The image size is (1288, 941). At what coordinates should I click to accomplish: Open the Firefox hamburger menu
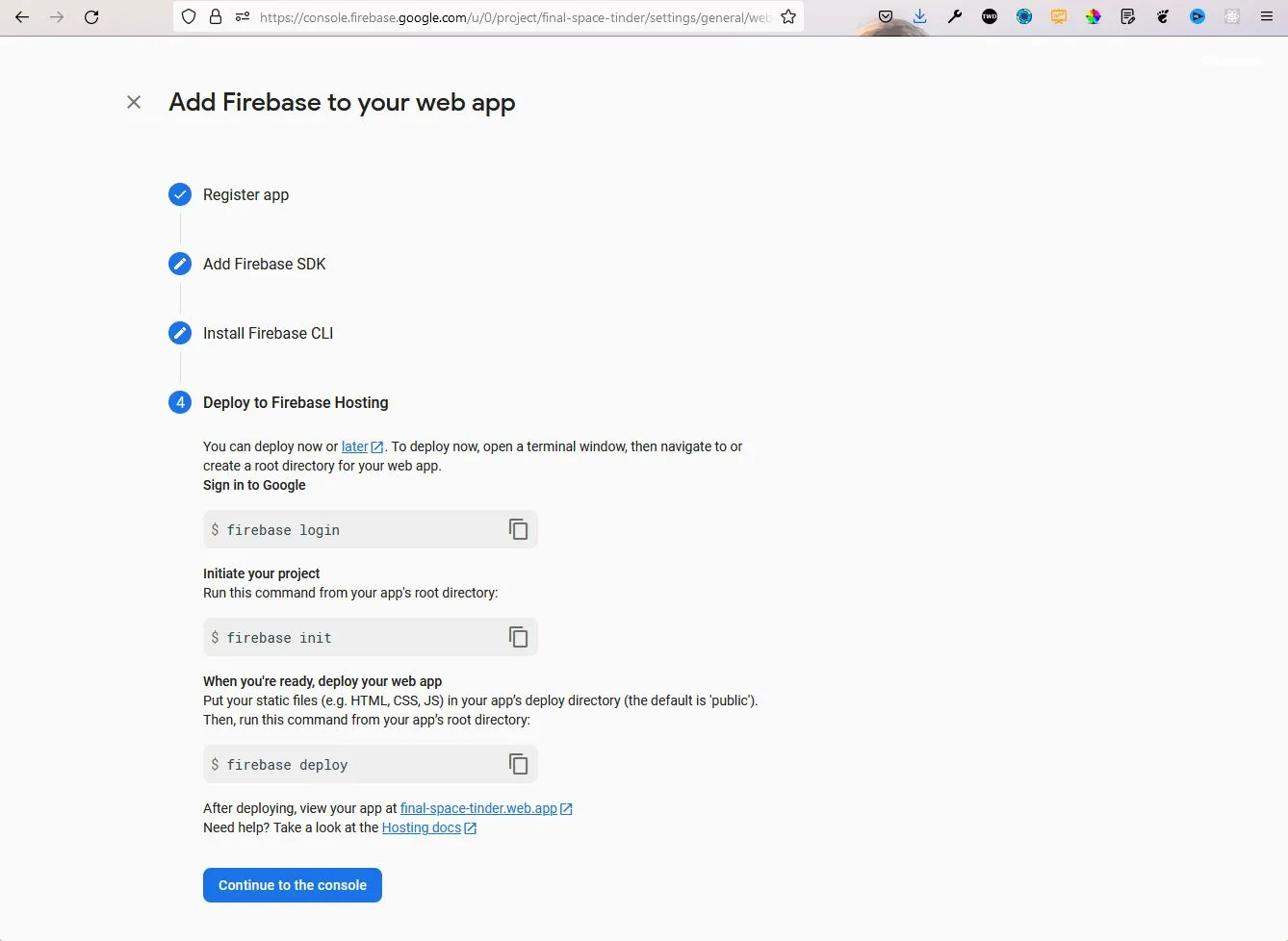[x=1267, y=16]
